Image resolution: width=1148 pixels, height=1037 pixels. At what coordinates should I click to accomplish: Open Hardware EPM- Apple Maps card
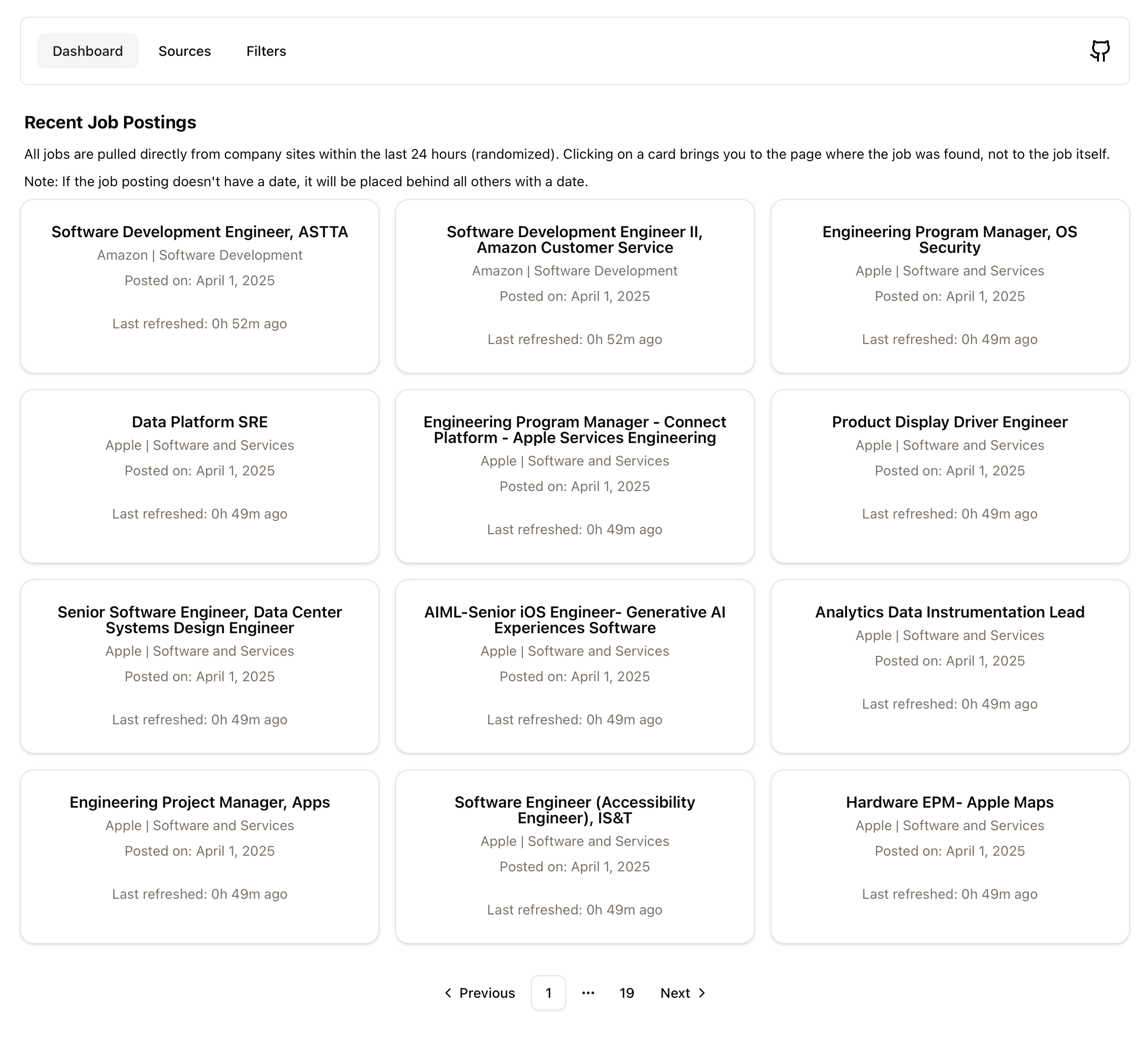[x=950, y=857]
